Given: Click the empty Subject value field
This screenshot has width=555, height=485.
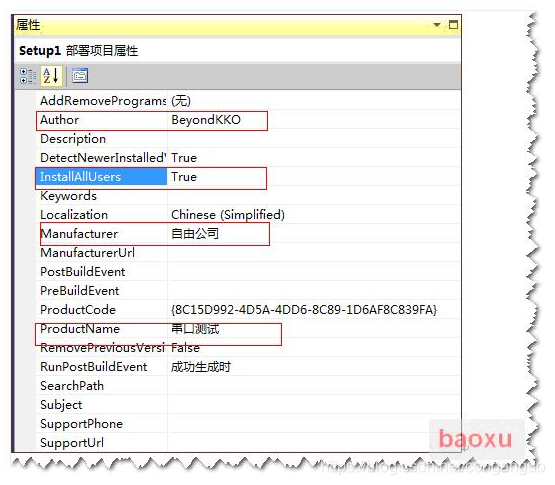Looking at the screenshot, I should pyautogui.click(x=314, y=405).
